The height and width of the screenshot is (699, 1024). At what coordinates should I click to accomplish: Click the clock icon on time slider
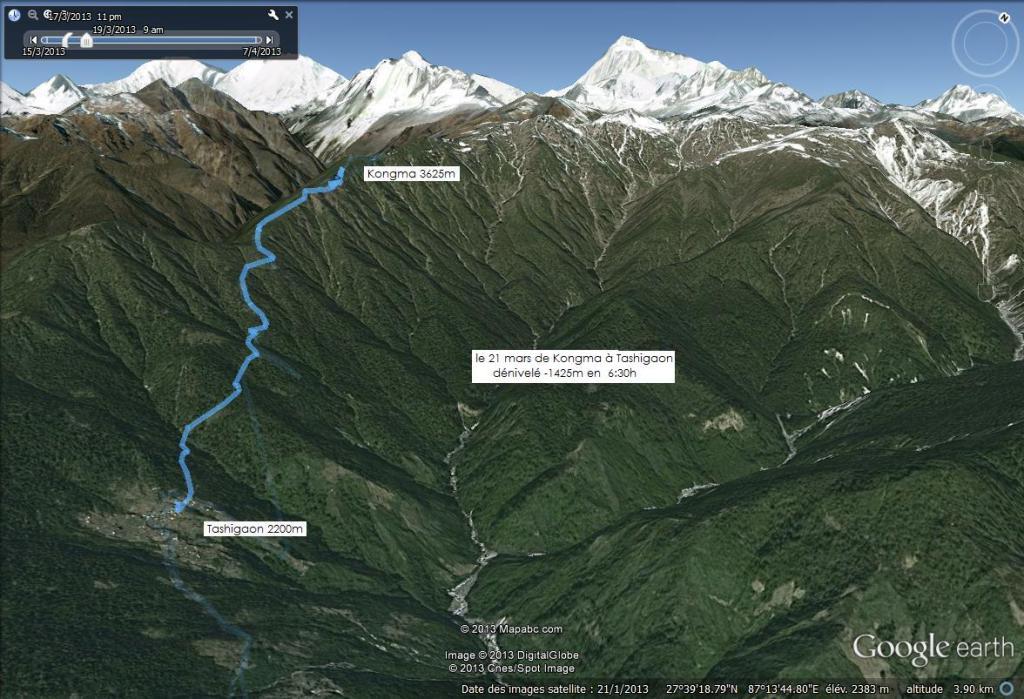click(x=14, y=14)
